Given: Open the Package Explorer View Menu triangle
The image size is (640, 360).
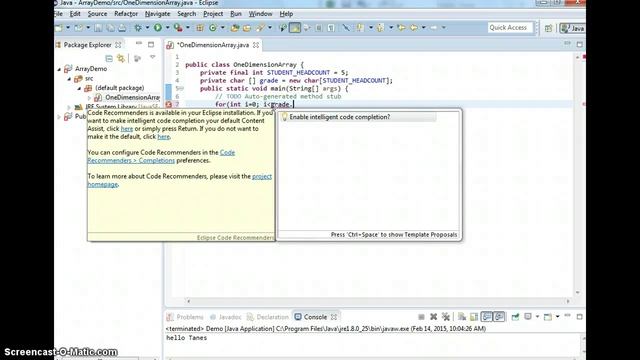Looking at the screenshot, I should [152, 58].
